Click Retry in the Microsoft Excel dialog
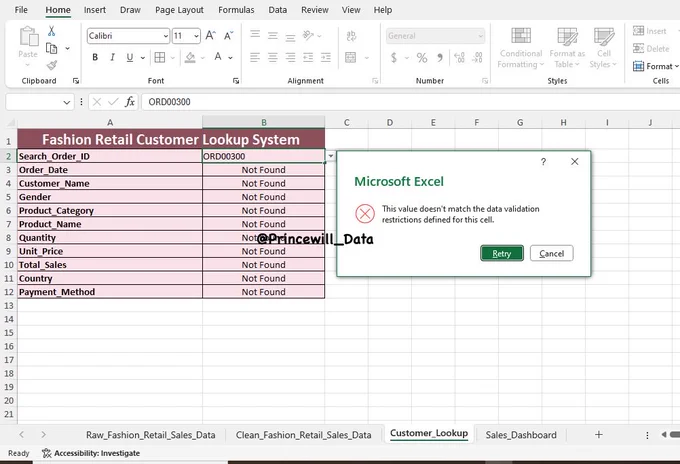680x464 pixels. (x=502, y=253)
